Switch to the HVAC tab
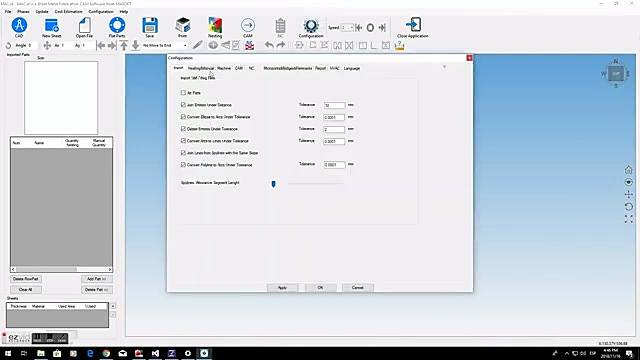The height and width of the screenshot is (360, 640). (x=335, y=68)
